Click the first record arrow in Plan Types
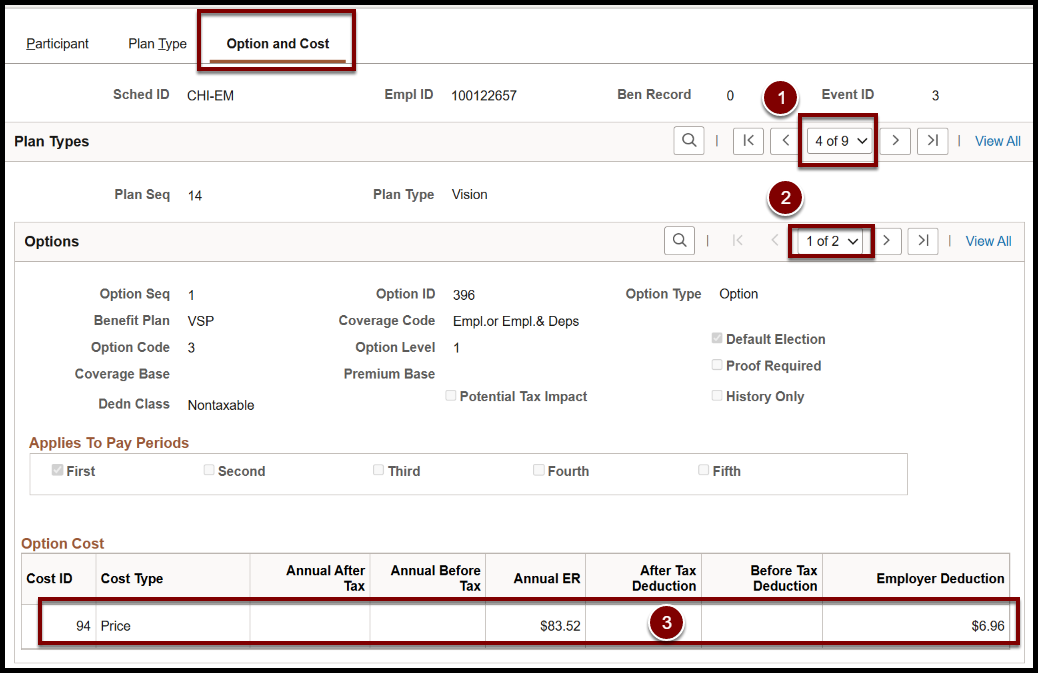Screen dimensions: 1038x673 point(748,141)
